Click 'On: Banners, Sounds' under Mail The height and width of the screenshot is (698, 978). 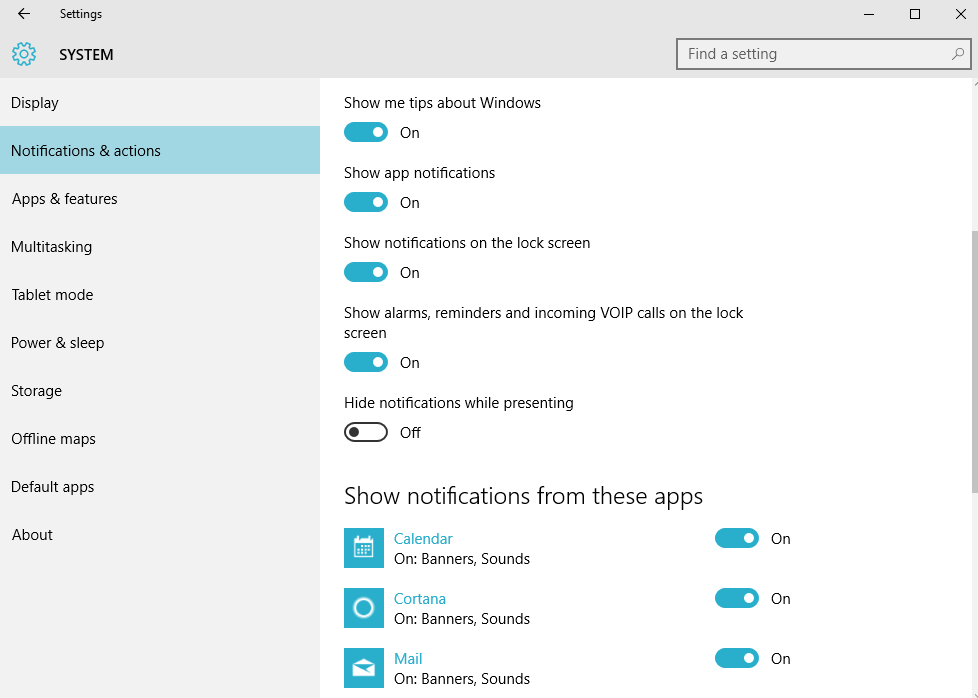point(462,678)
